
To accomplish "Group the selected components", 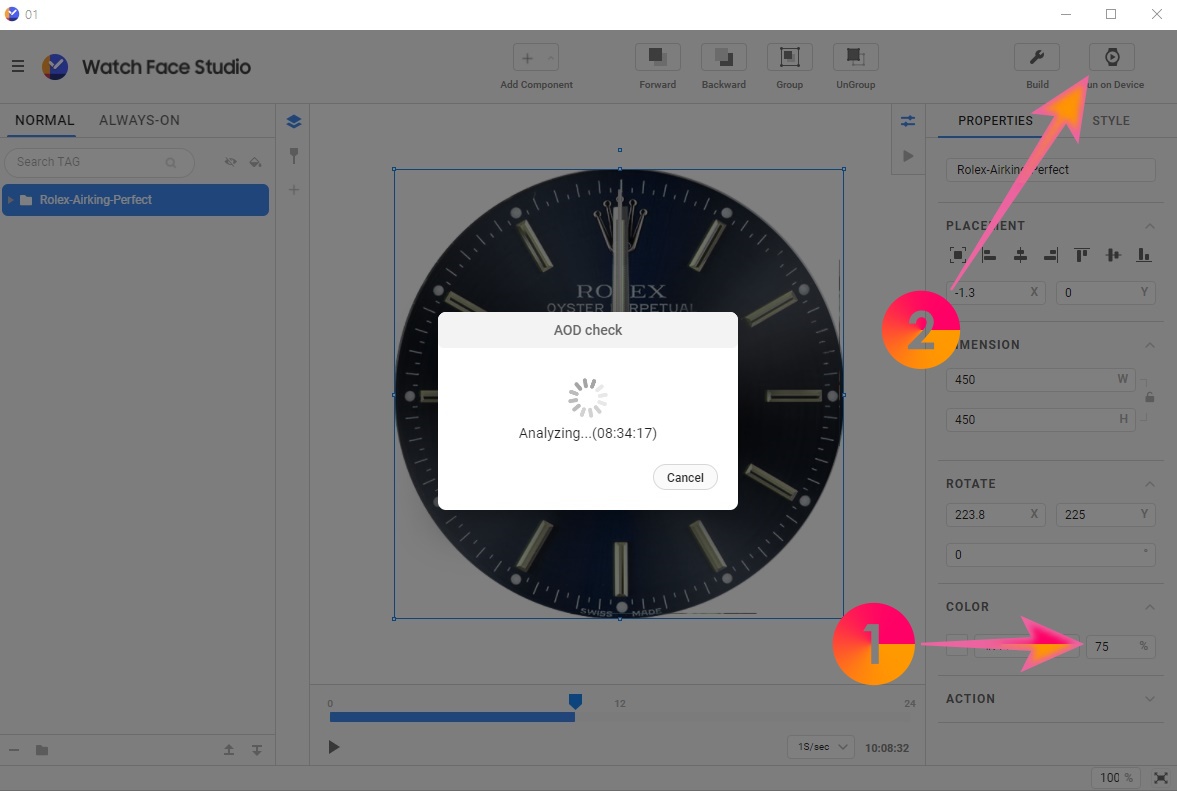I will (x=790, y=57).
